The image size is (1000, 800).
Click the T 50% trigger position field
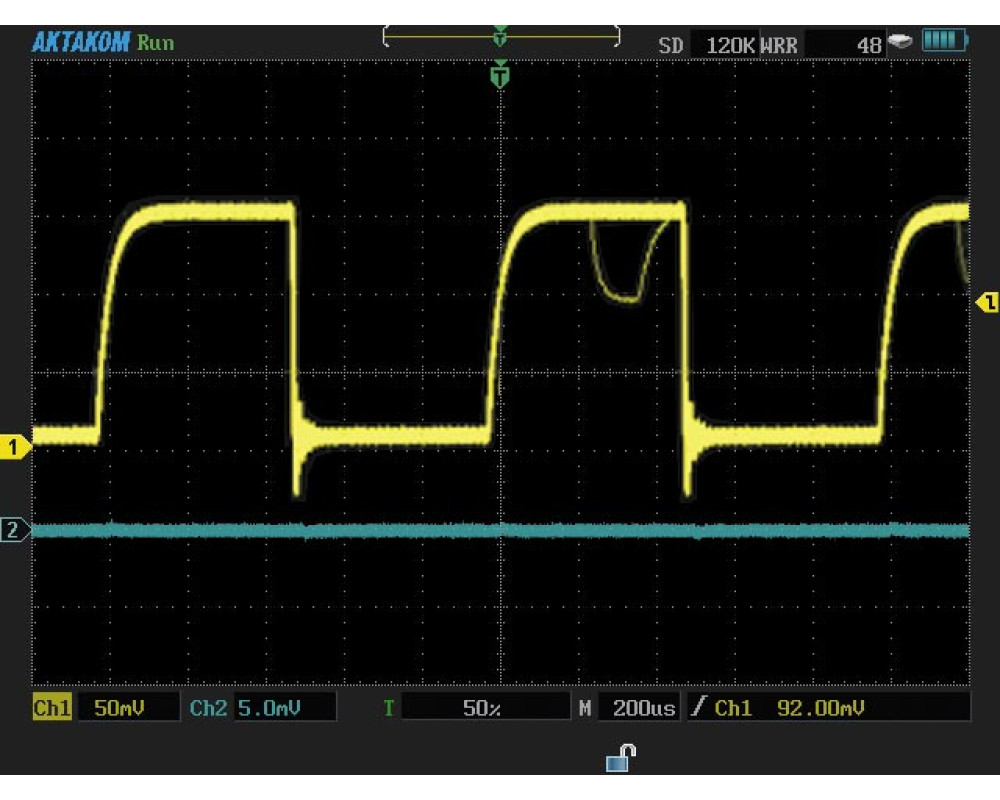[x=483, y=708]
